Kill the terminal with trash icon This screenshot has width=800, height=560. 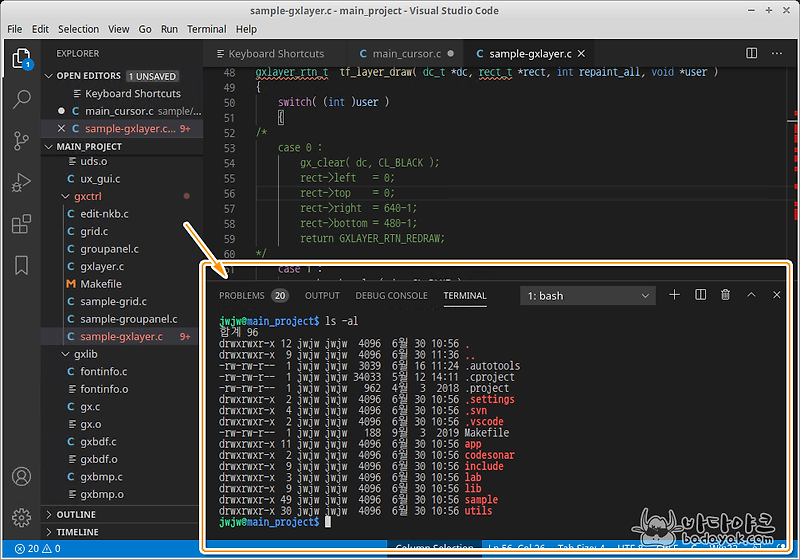(x=725, y=295)
